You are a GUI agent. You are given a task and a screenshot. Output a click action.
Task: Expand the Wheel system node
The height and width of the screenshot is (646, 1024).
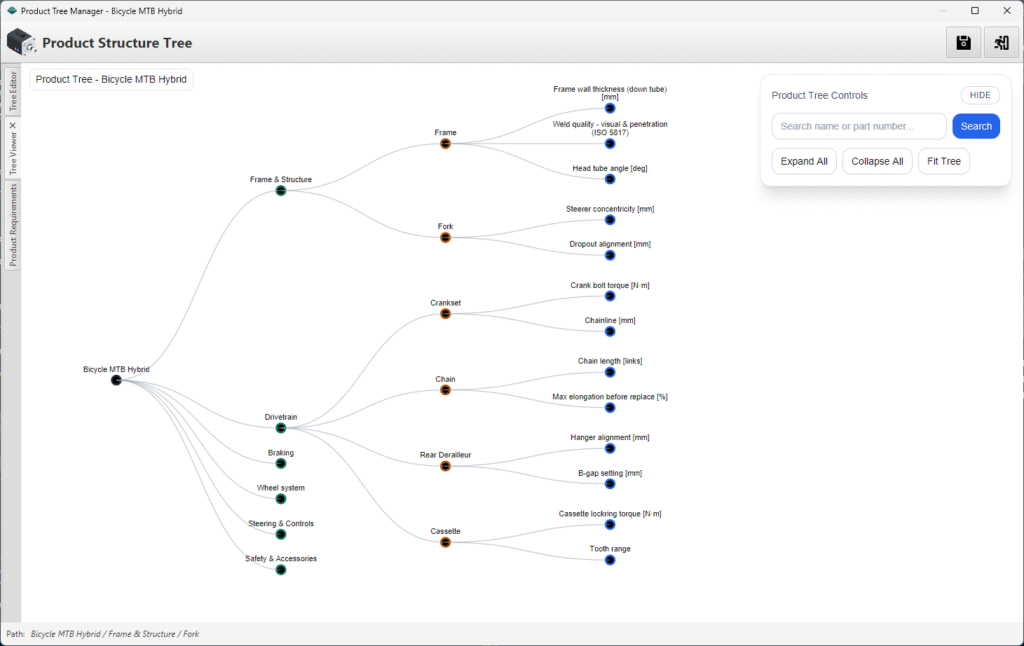pos(280,499)
